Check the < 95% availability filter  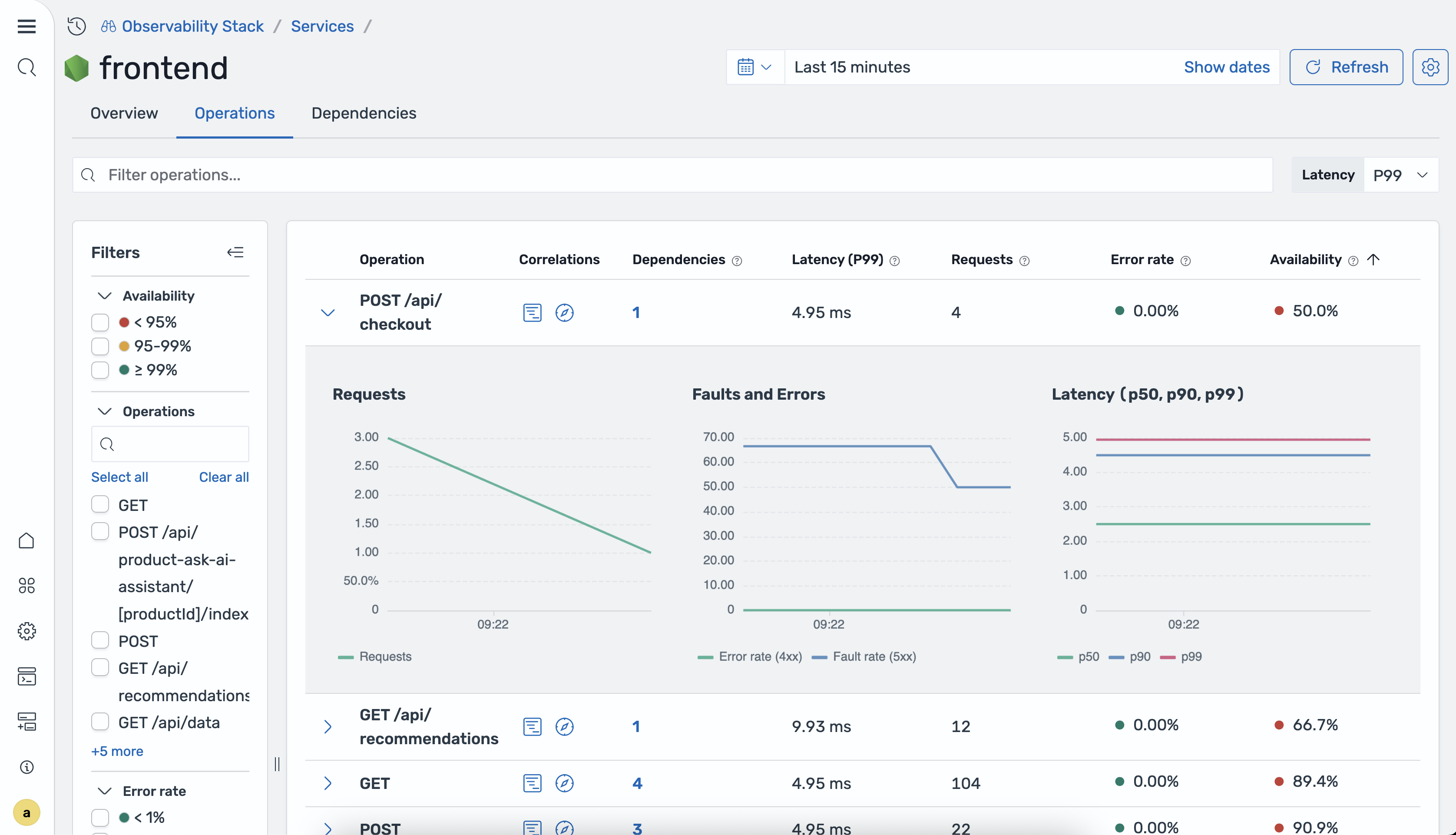click(100, 322)
